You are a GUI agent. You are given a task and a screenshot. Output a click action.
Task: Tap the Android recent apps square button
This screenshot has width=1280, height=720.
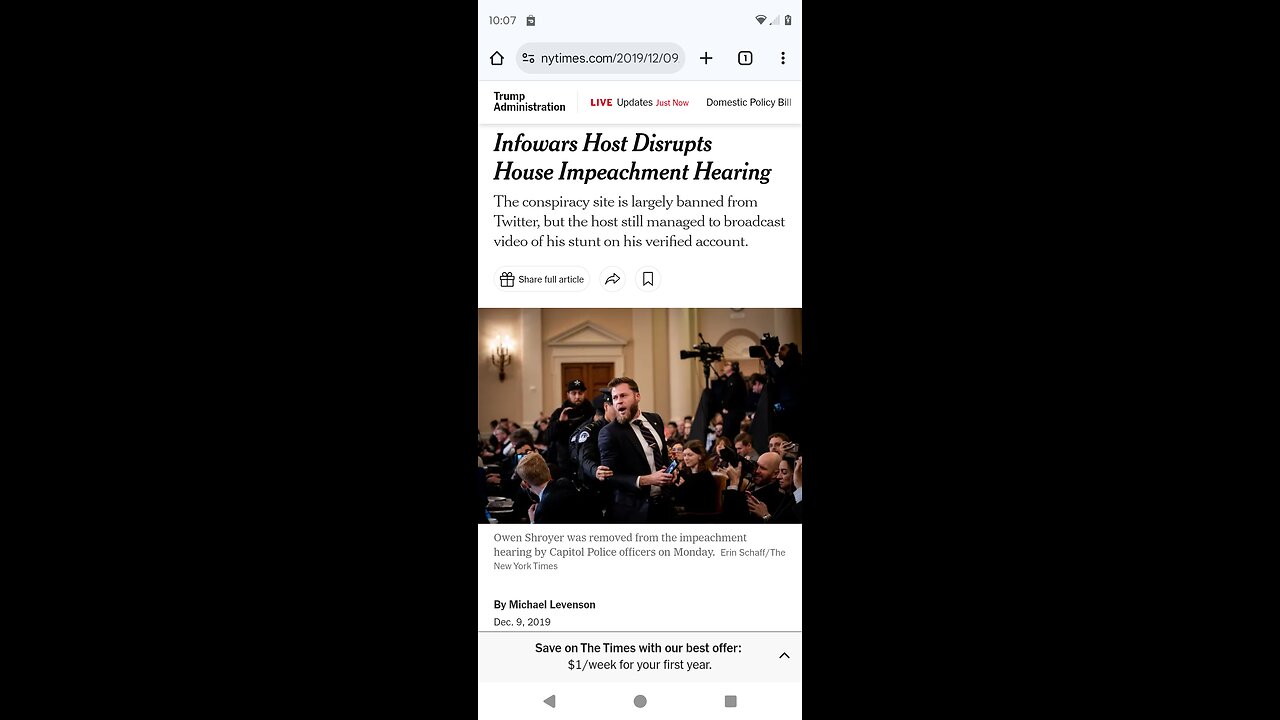(731, 701)
